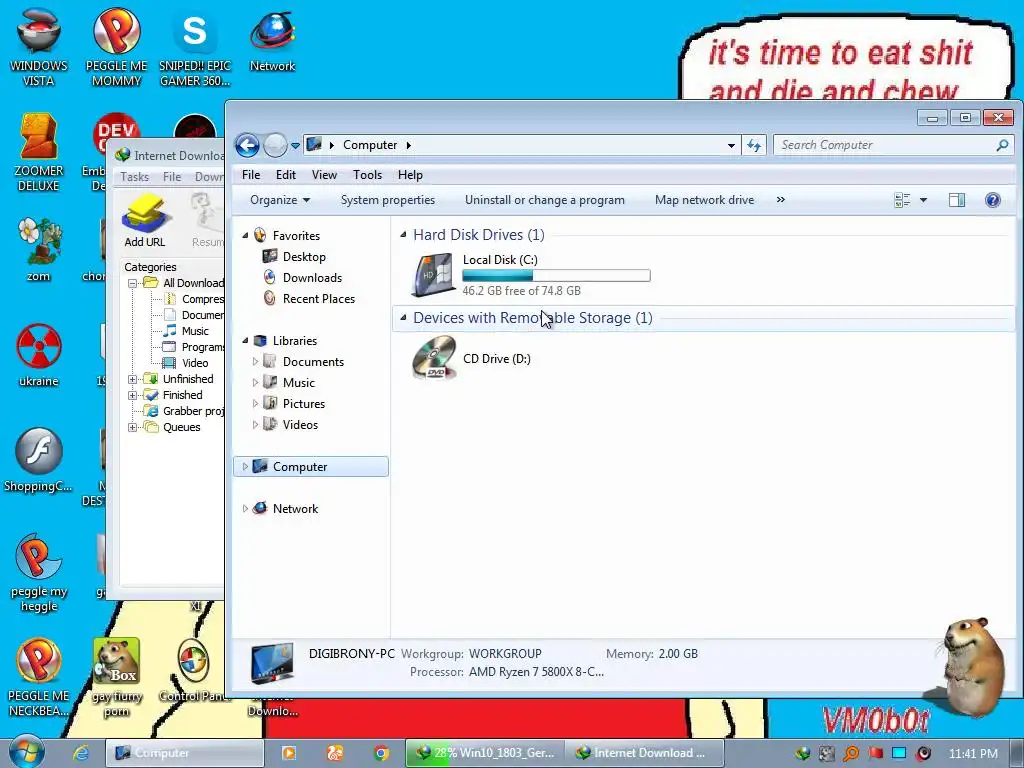
Task: Switch to 28% Win10_1803 download taskbar button
Action: click(483, 753)
